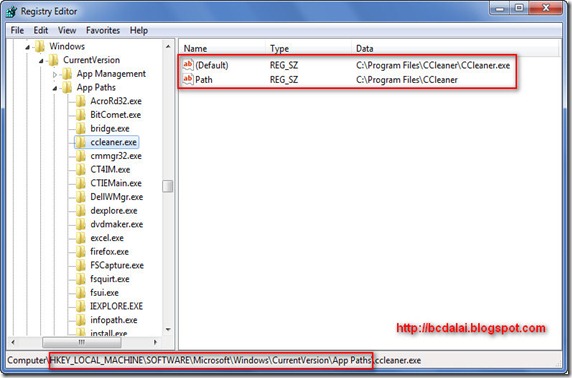Click the firefox.exe folder icon
The image size is (572, 378).
(x=81, y=251)
